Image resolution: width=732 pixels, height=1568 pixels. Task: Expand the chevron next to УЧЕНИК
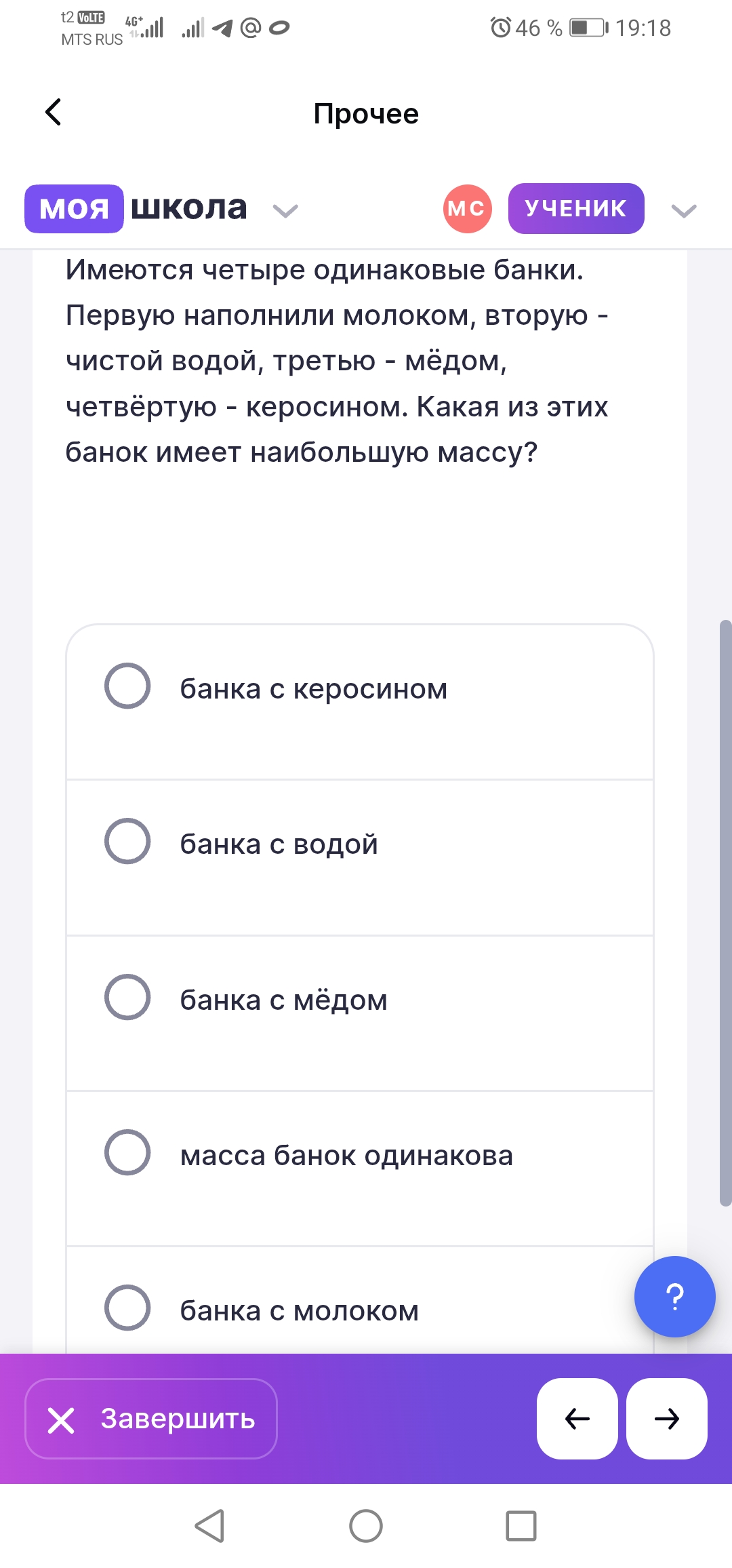(683, 211)
